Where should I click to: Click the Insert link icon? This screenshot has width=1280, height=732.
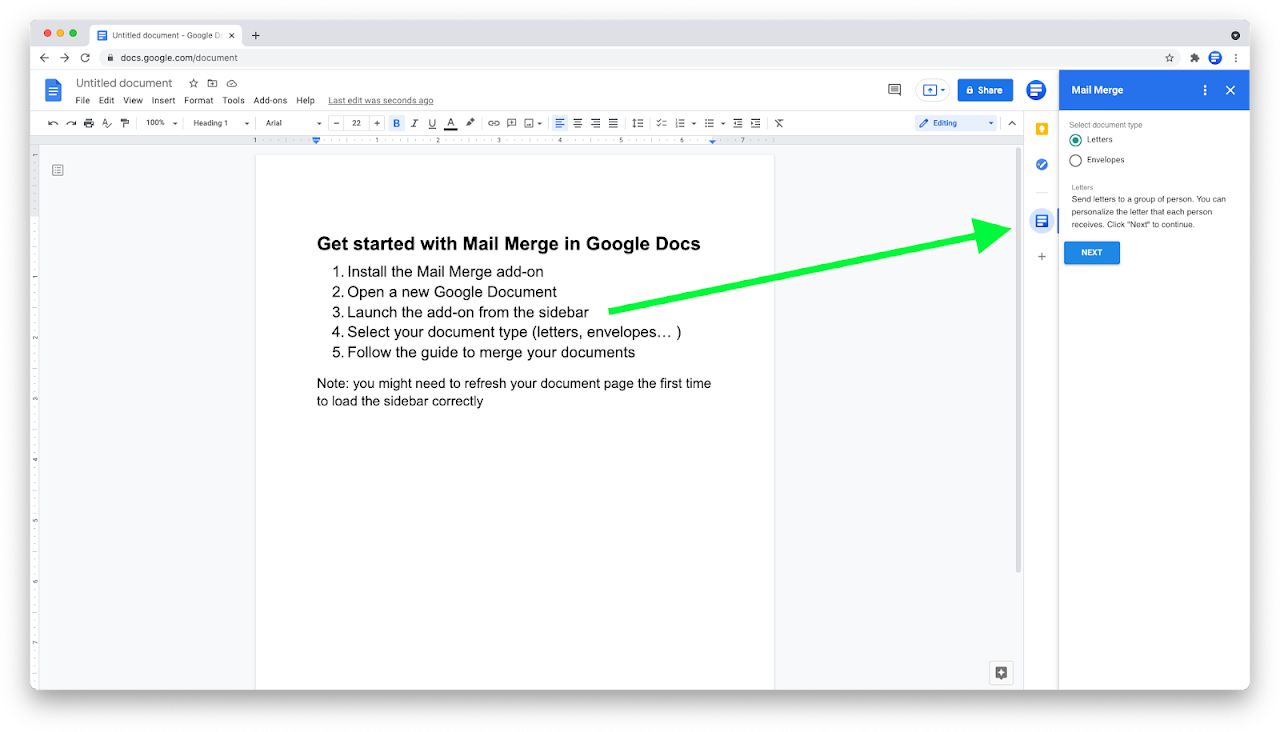pos(493,122)
